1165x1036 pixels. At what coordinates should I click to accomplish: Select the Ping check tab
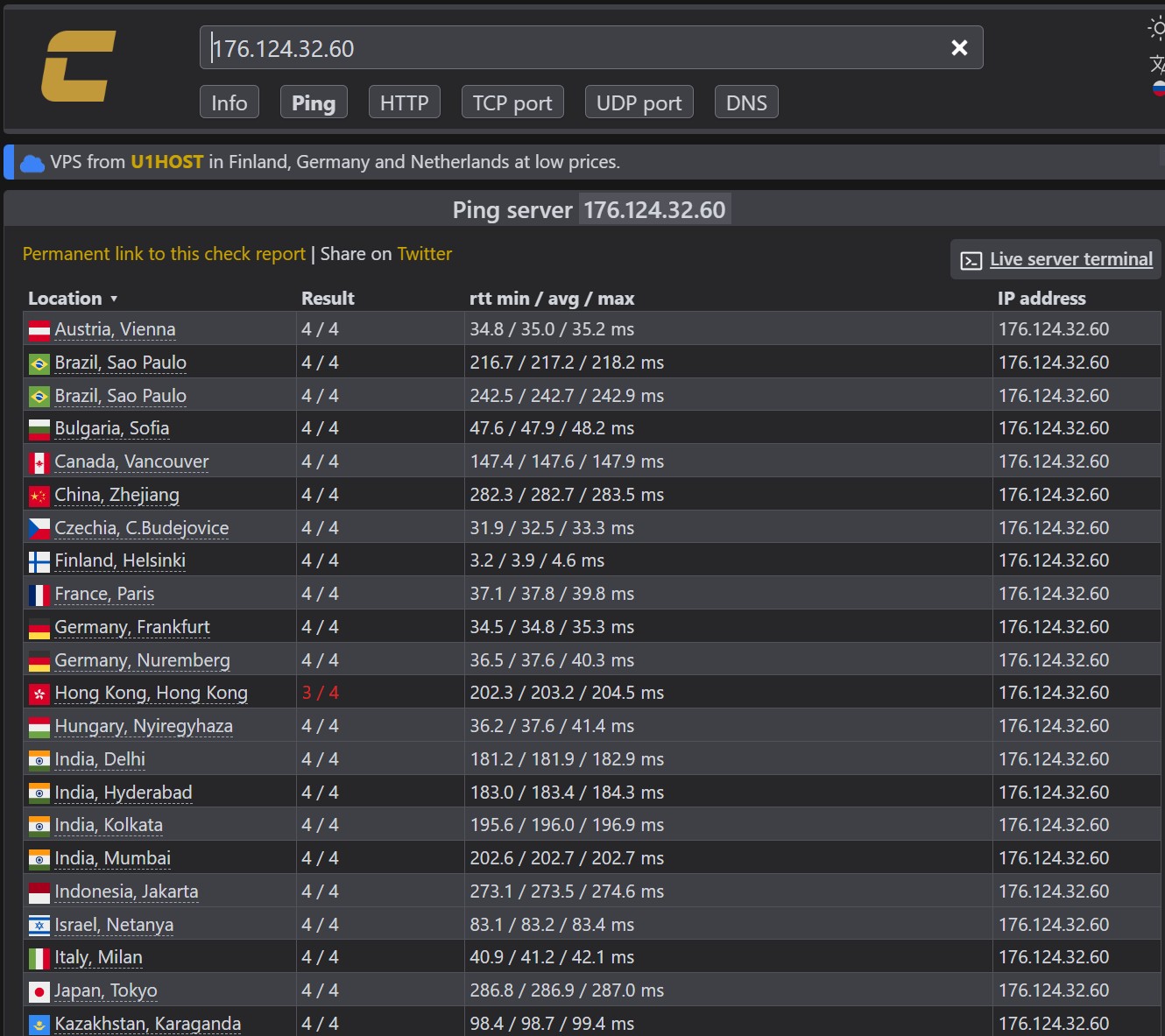point(314,102)
